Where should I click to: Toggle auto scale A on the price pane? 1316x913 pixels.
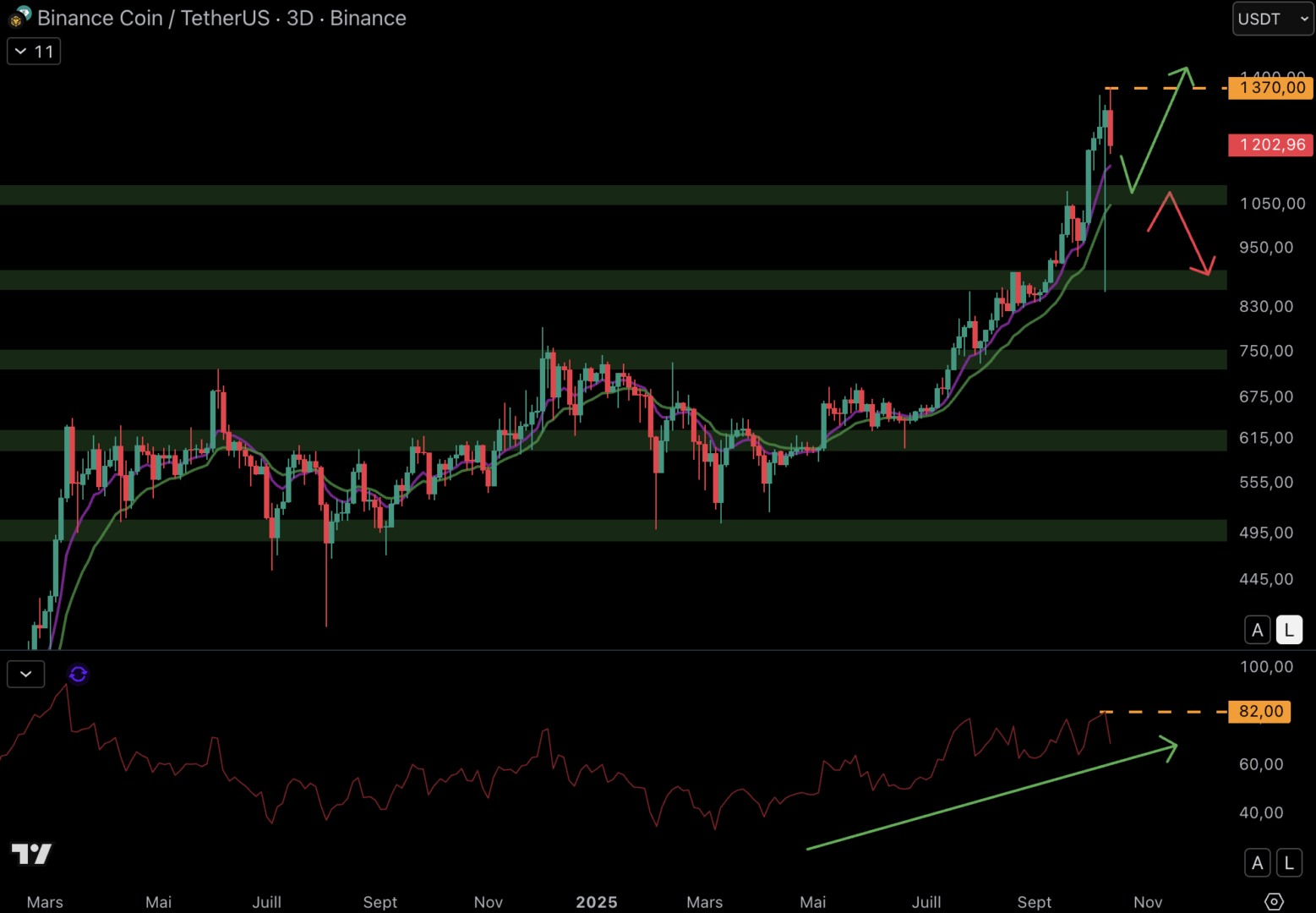(x=1257, y=630)
